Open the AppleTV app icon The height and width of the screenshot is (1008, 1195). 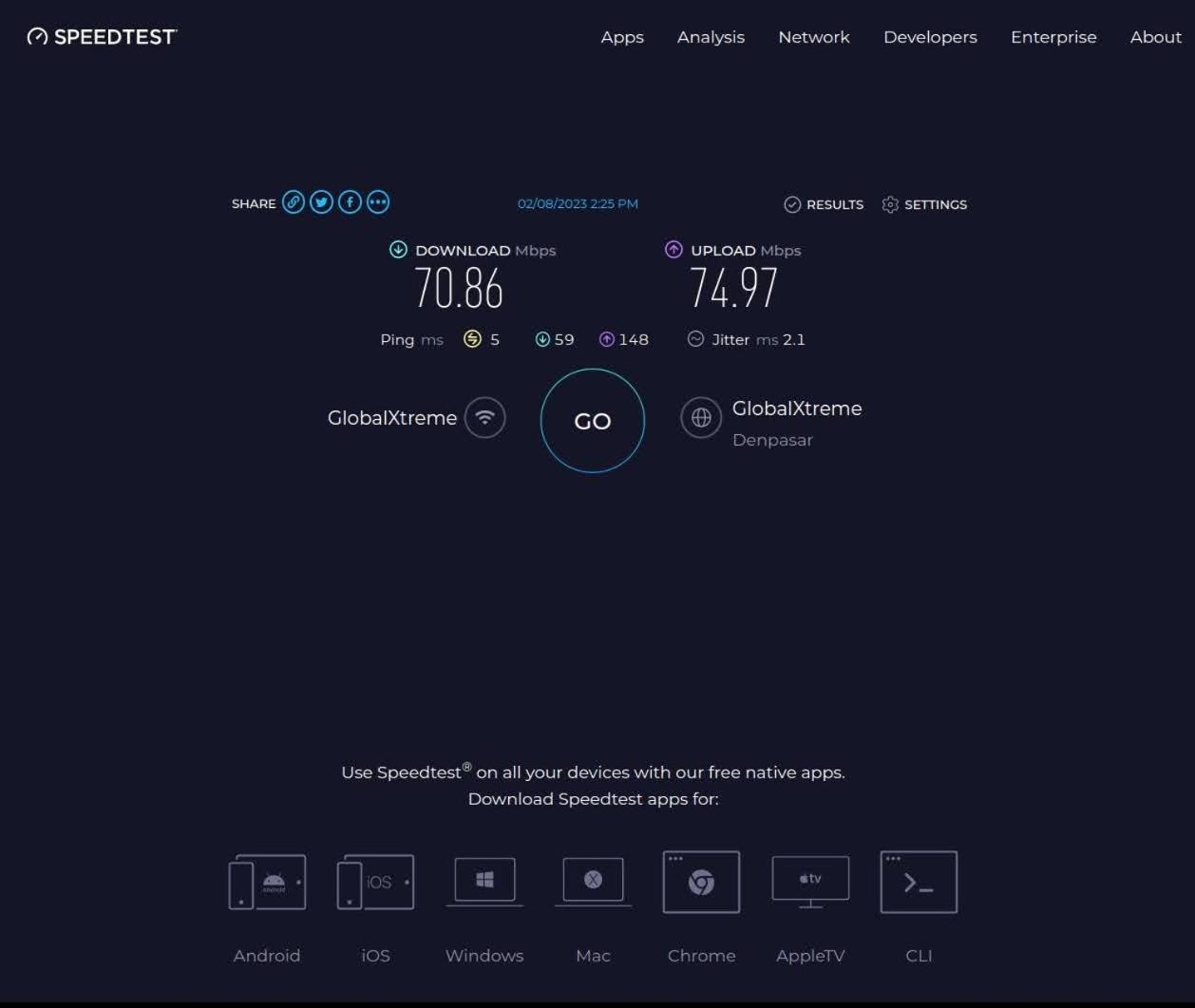pos(810,882)
